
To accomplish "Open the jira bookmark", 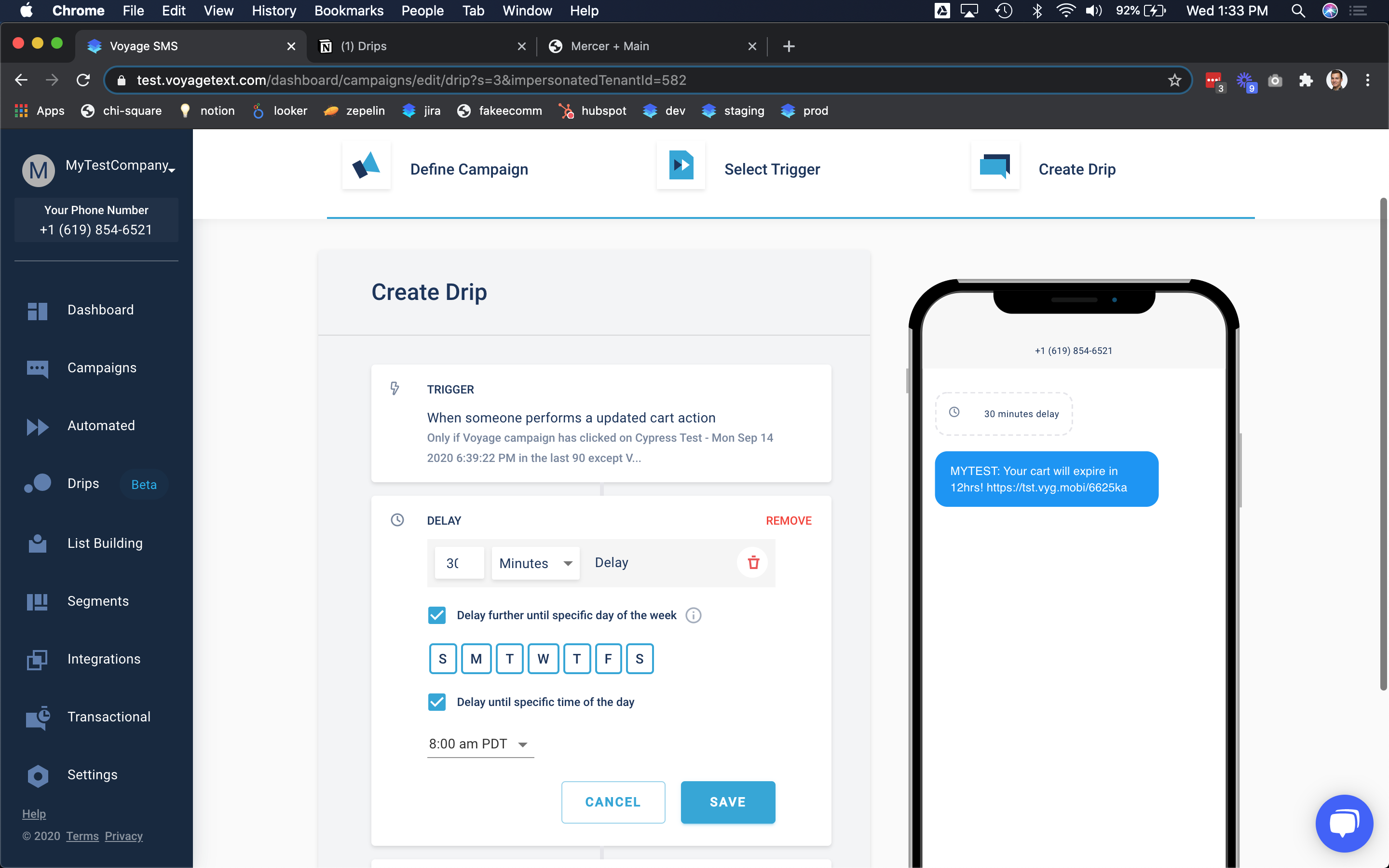I will click(422, 111).
